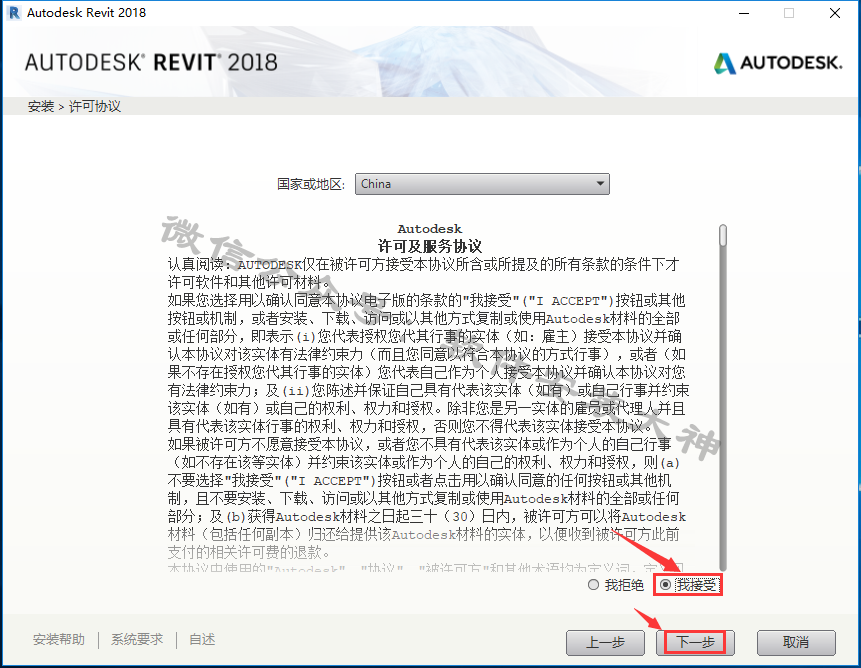Click the disabled maximize window button
The image size is (861, 668).
(789, 13)
